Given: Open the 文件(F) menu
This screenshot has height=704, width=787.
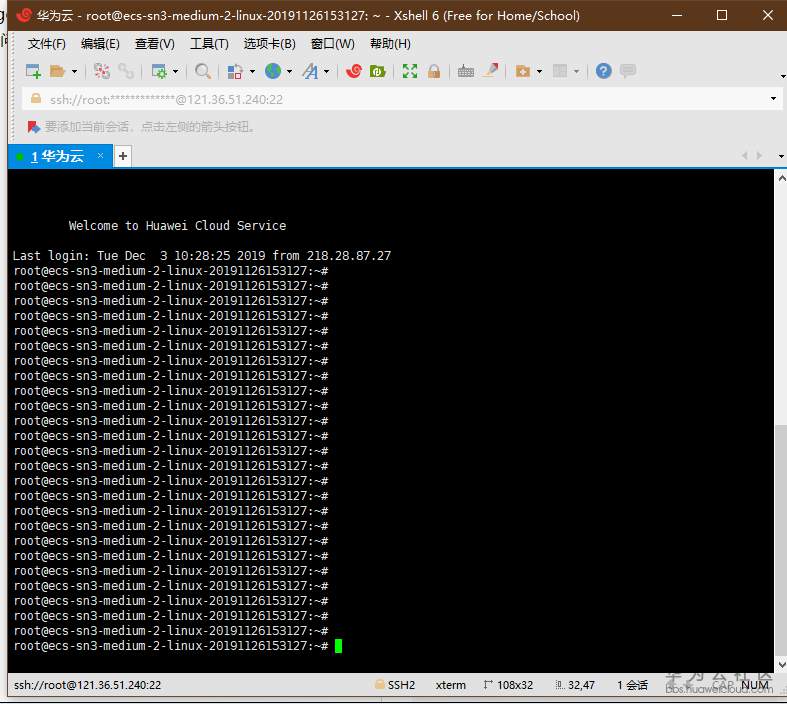Looking at the screenshot, I should [x=47, y=44].
